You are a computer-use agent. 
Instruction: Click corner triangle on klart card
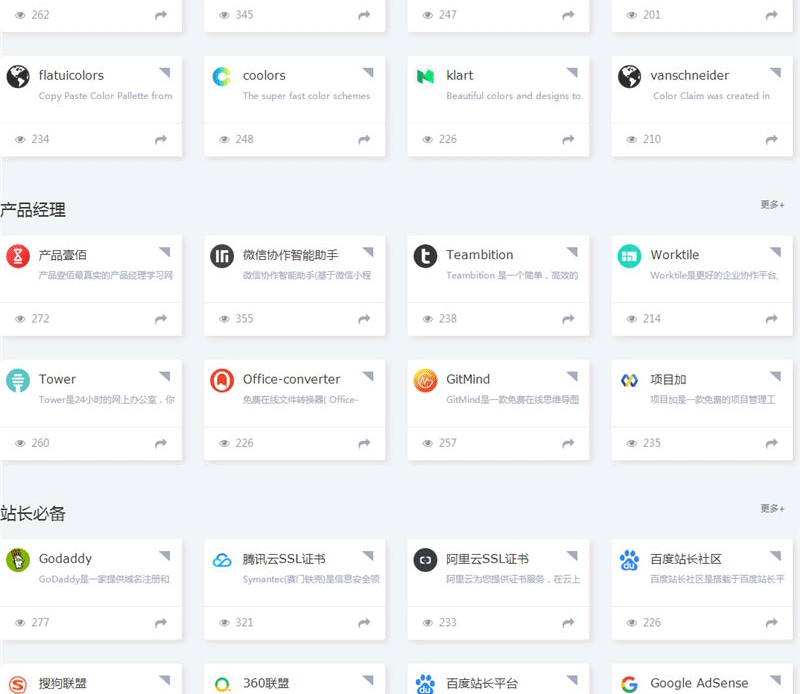572,72
